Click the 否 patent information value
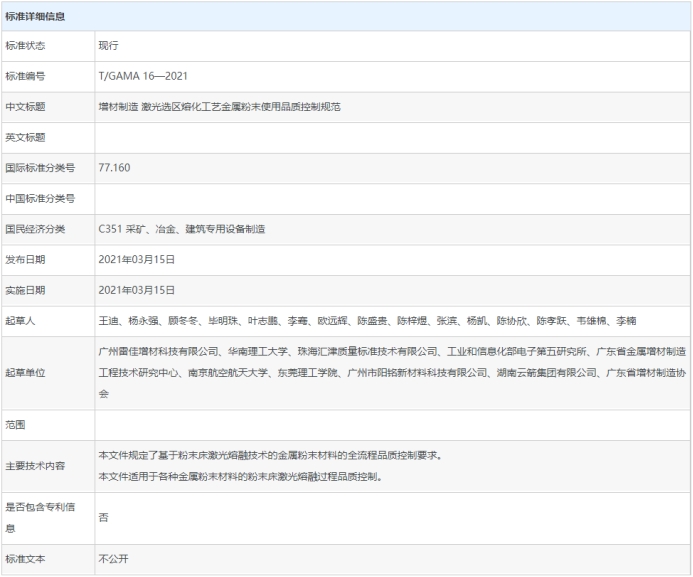This screenshot has width=693, height=577. coord(103,518)
